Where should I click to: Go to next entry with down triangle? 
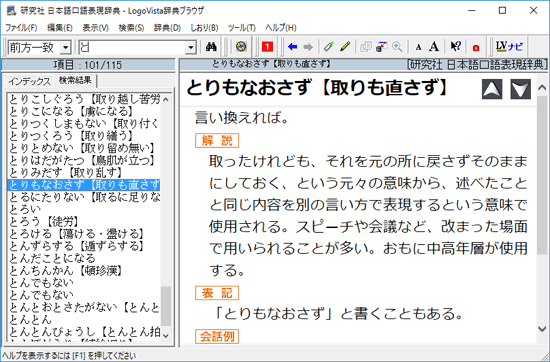point(521,89)
